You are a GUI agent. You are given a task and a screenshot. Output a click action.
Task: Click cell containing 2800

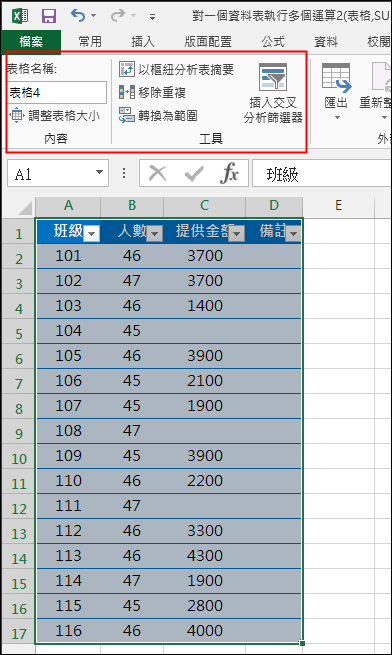205,606
